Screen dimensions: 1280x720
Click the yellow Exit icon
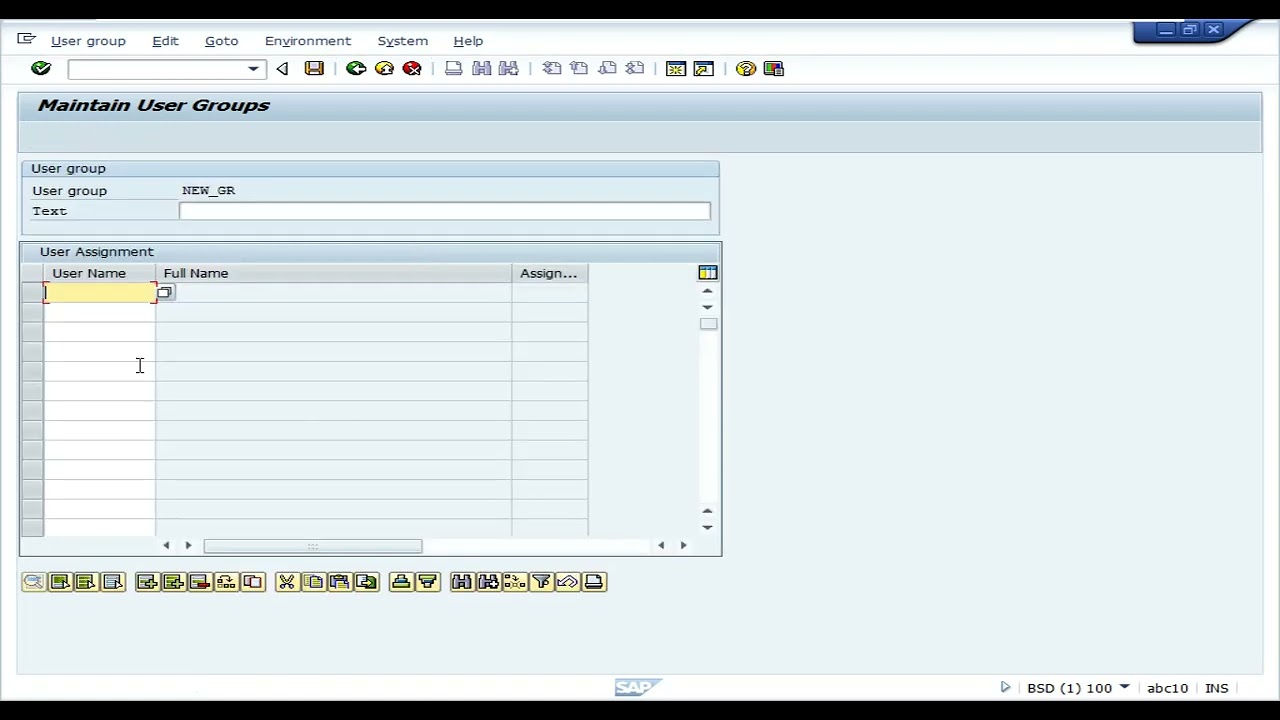(x=384, y=68)
